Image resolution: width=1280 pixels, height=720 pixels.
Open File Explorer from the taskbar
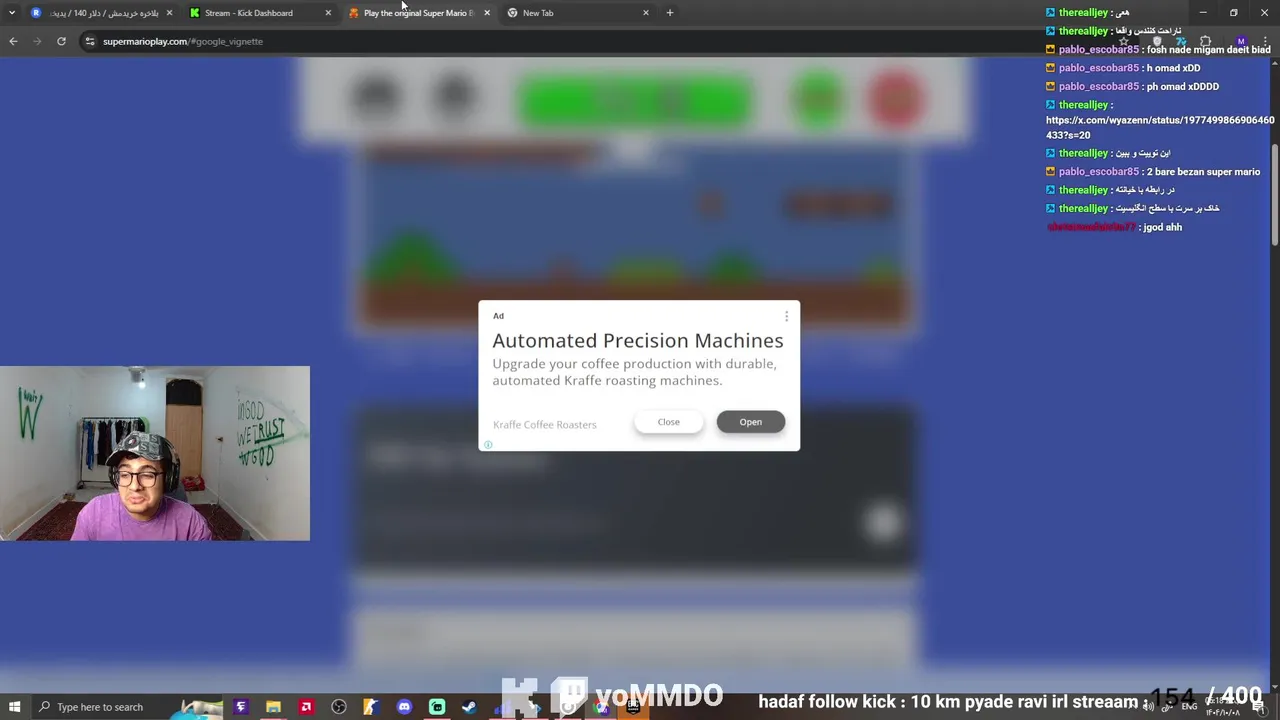click(273, 707)
